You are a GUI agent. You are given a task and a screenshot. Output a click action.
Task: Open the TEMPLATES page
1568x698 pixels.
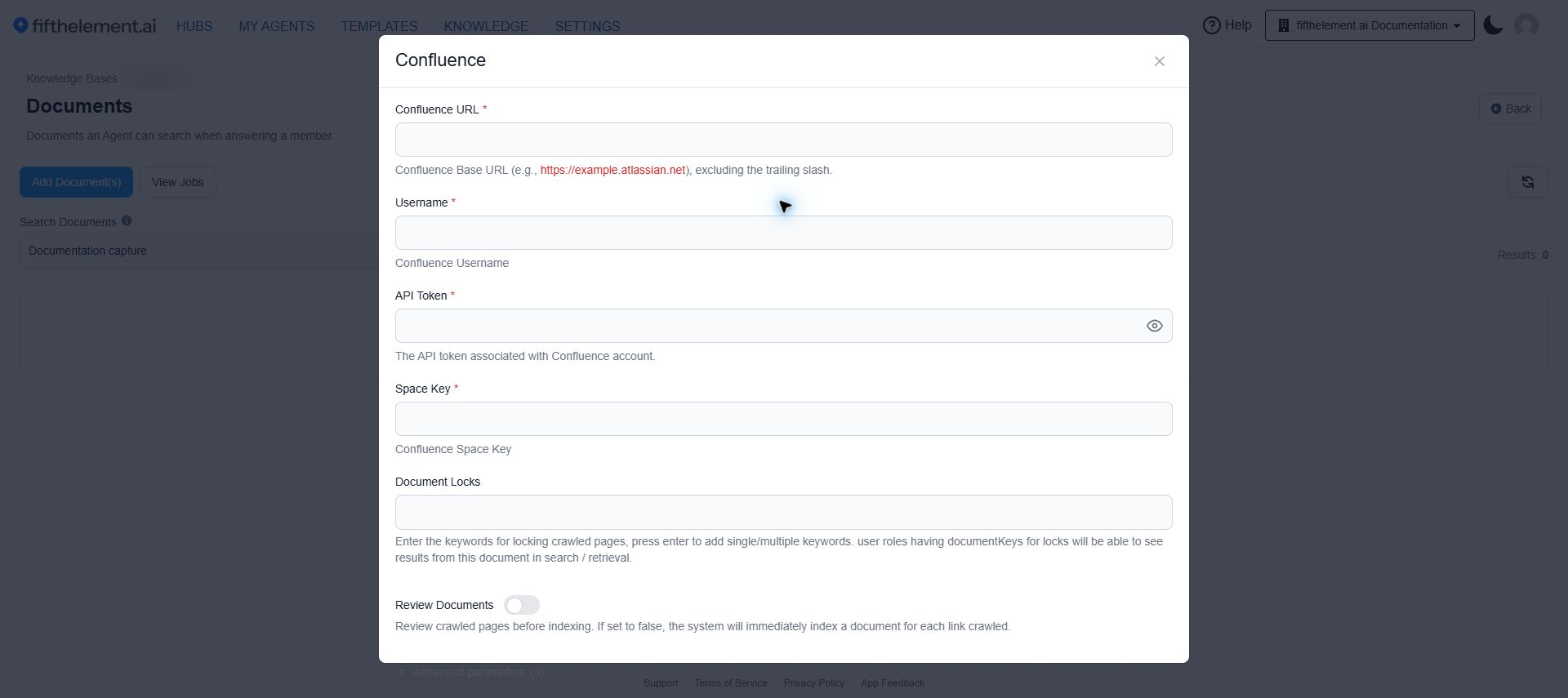coord(379,26)
